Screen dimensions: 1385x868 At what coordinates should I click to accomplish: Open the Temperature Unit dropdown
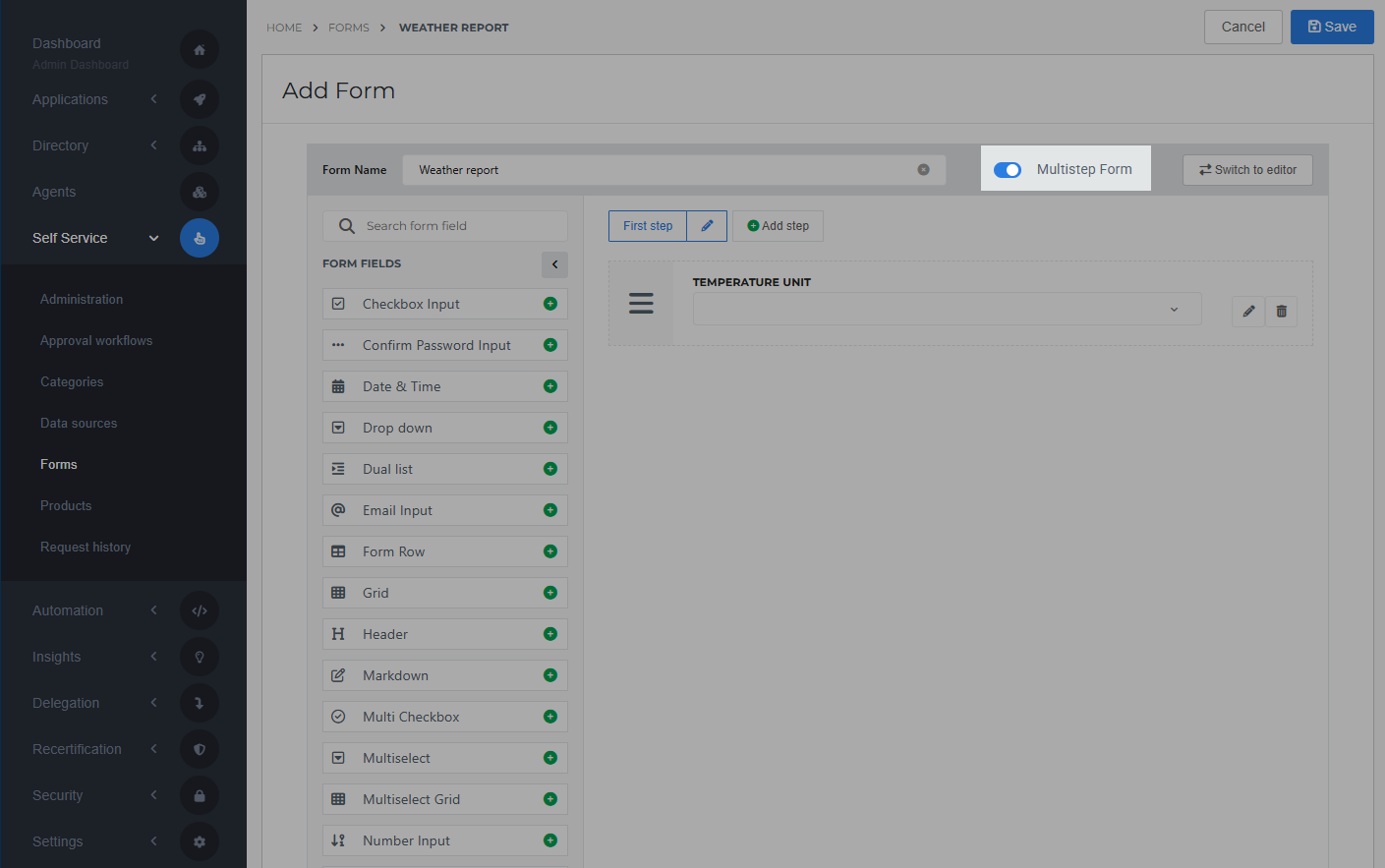tap(947, 309)
